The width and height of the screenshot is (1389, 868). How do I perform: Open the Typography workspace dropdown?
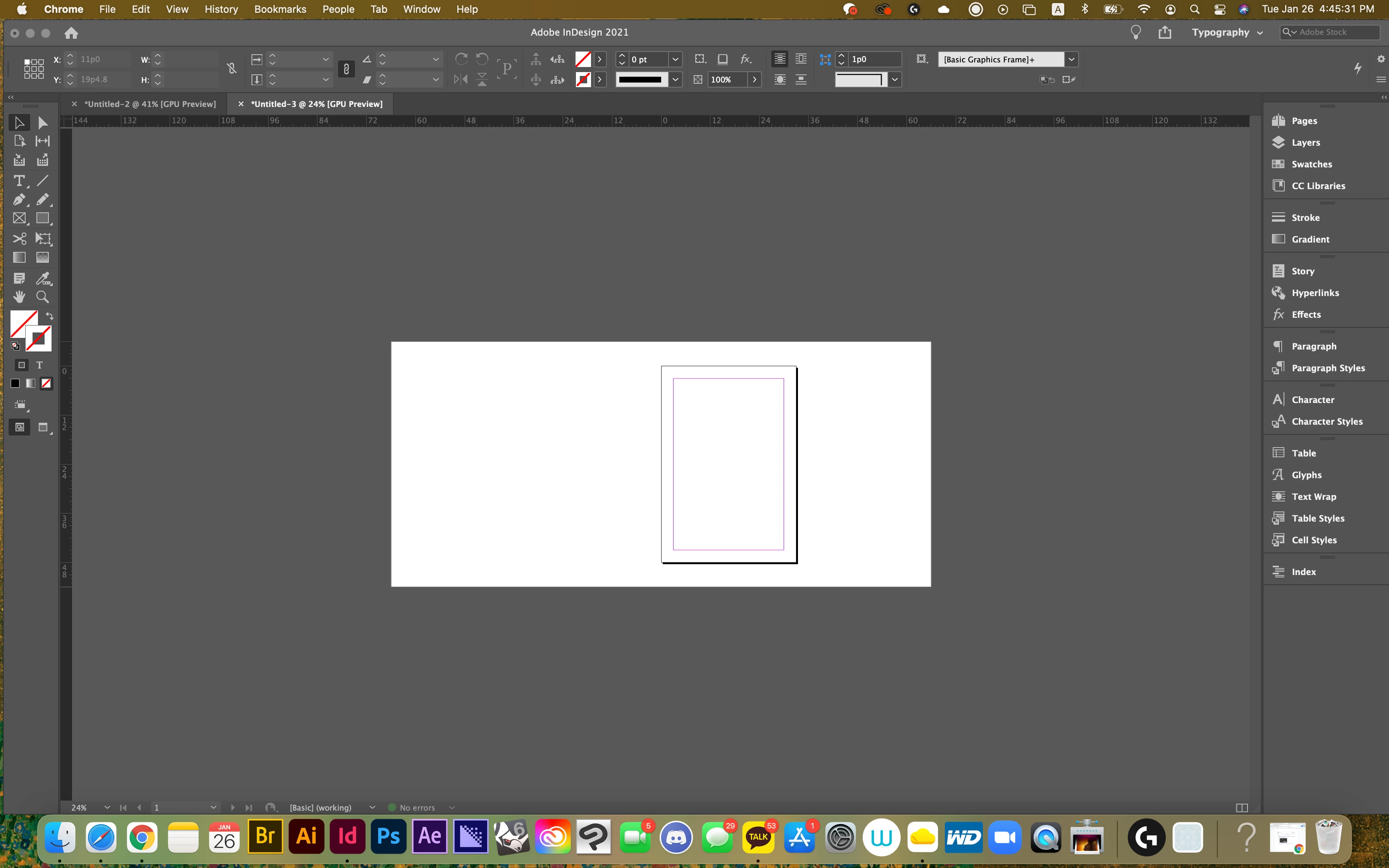tap(1227, 33)
